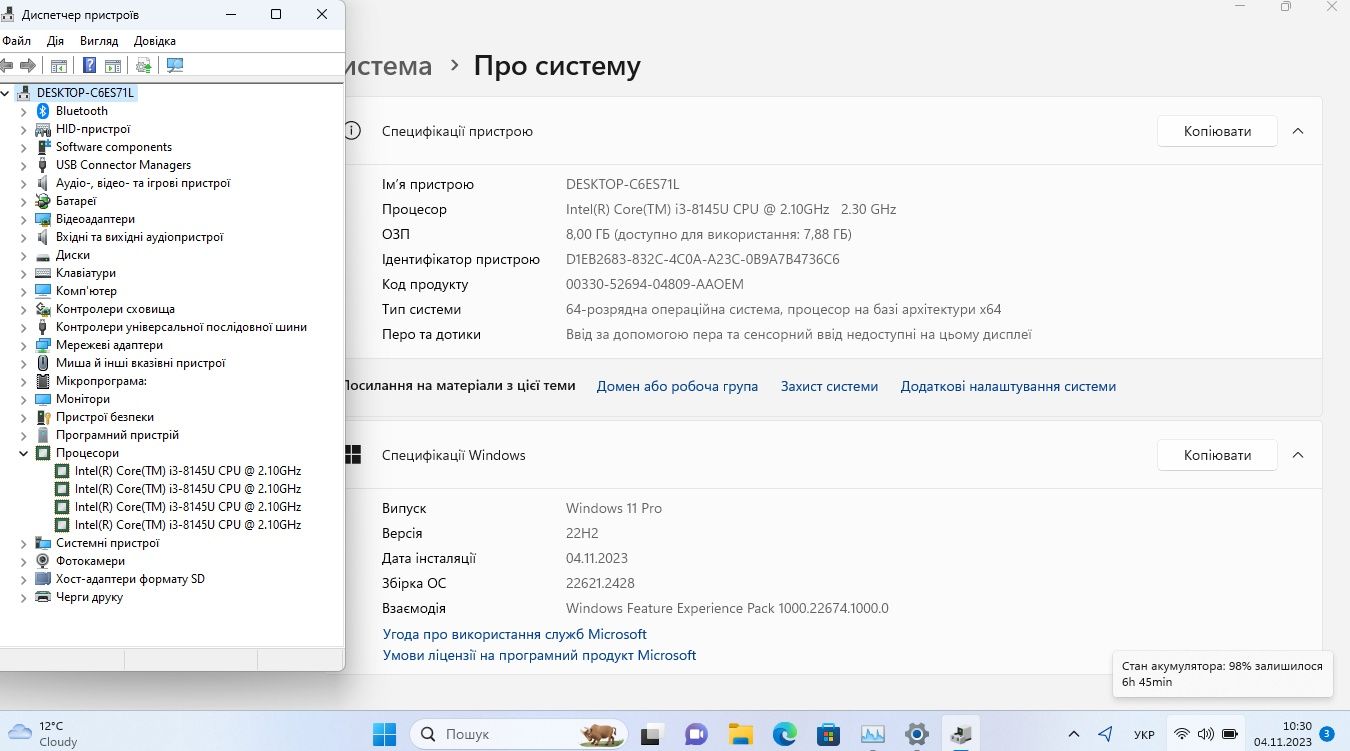
Task: Select the USB Connector Managers item
Action: [123, 165]
